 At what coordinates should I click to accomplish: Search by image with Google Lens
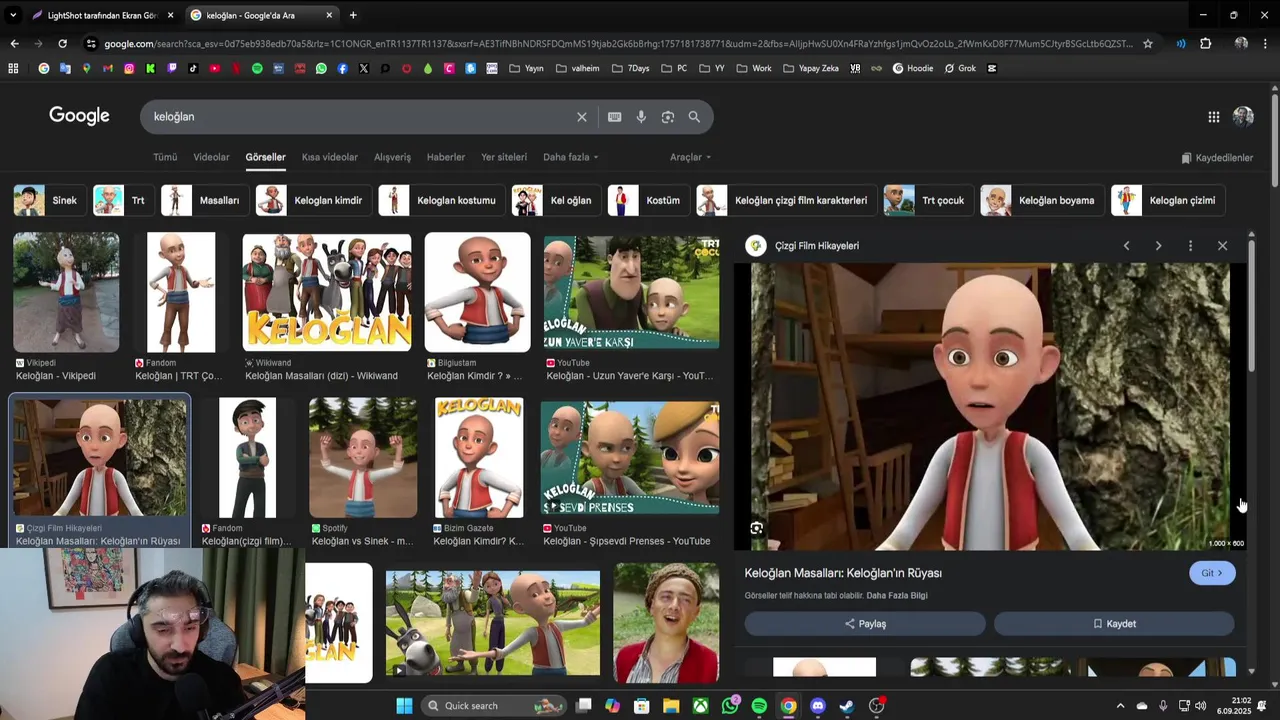(667, 117)
